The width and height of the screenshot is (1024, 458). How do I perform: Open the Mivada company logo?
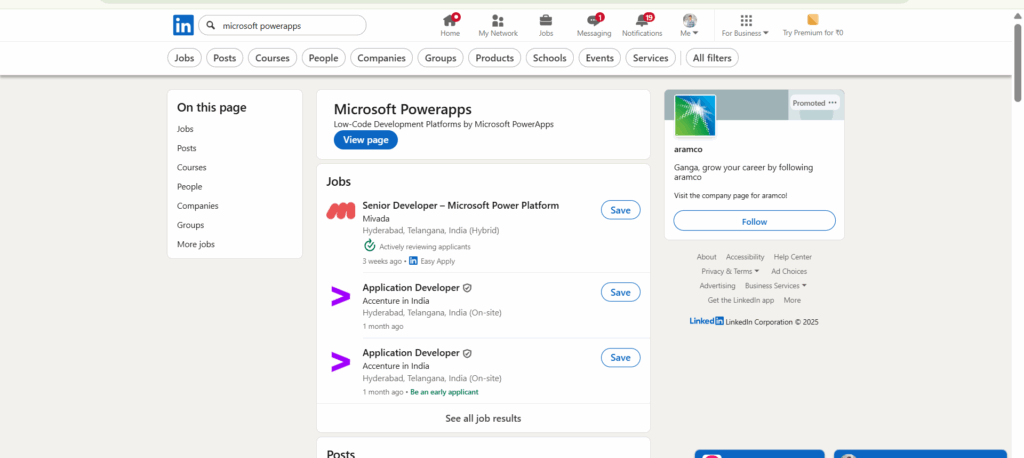[x=340, y=210]
